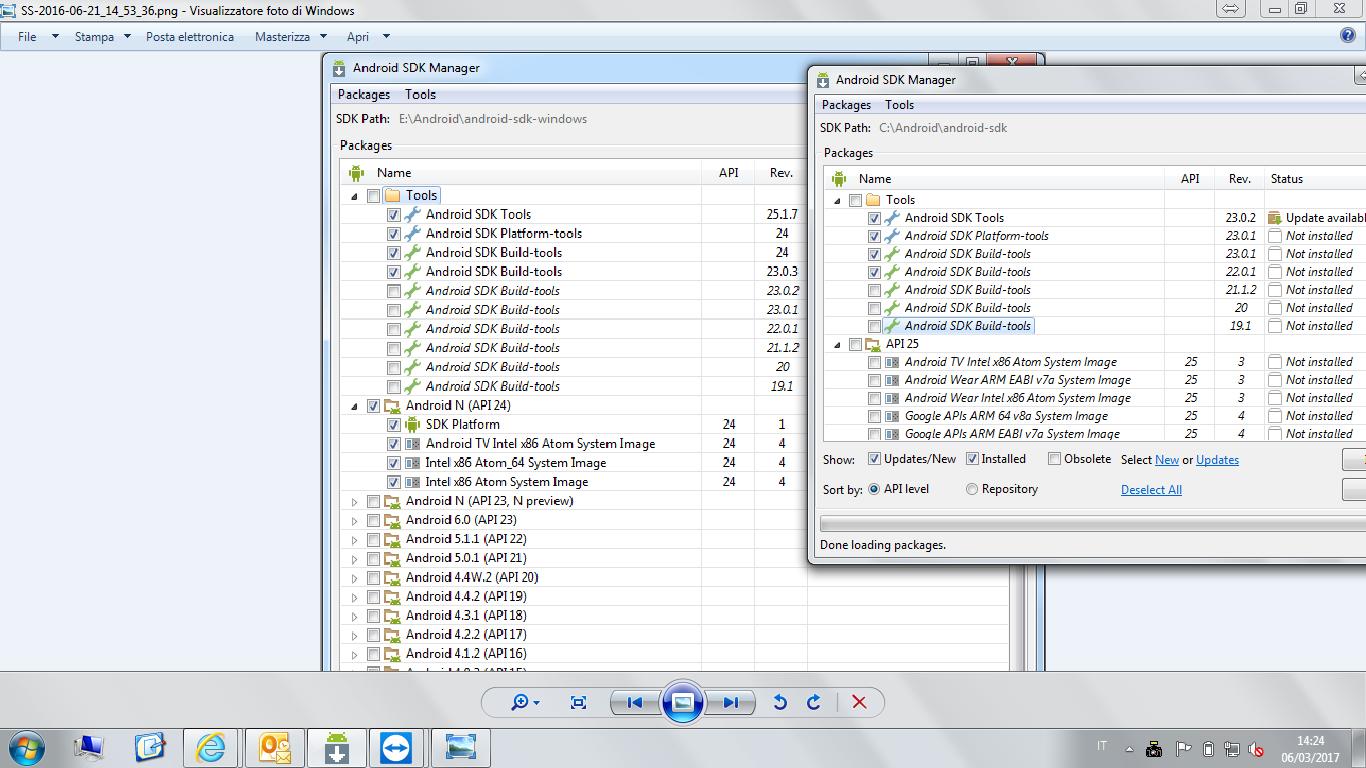Collapse the Tools group in the front window
1366x768 pixels.
click(837, 200)
